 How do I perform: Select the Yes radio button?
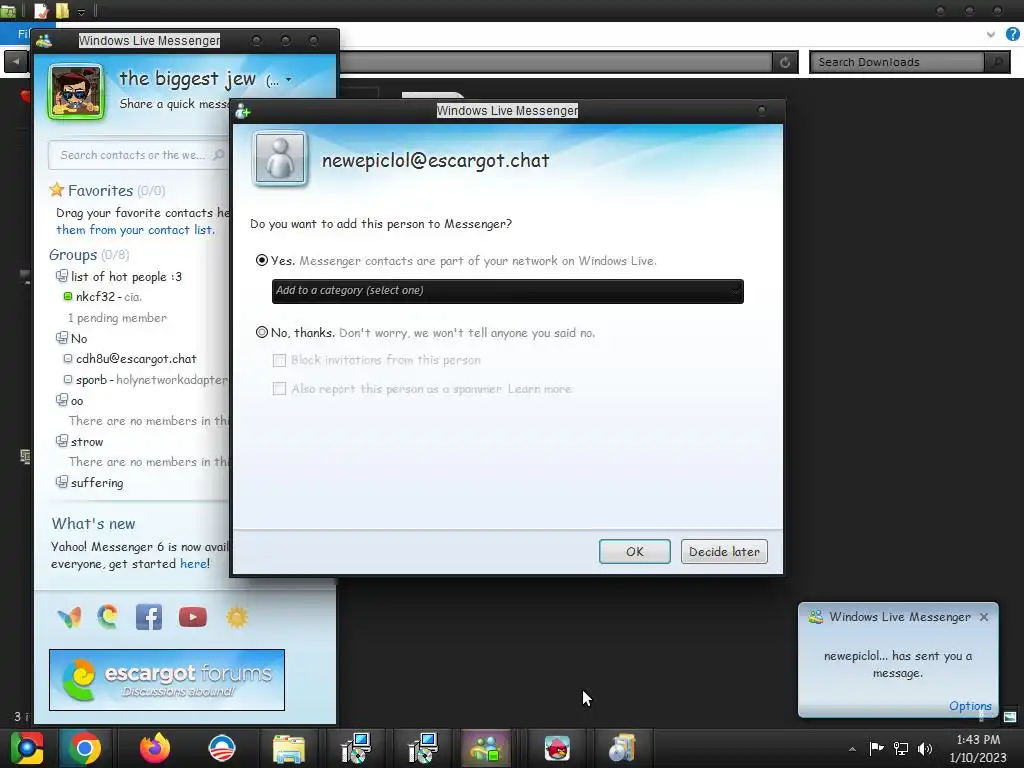tap(262, 260)
